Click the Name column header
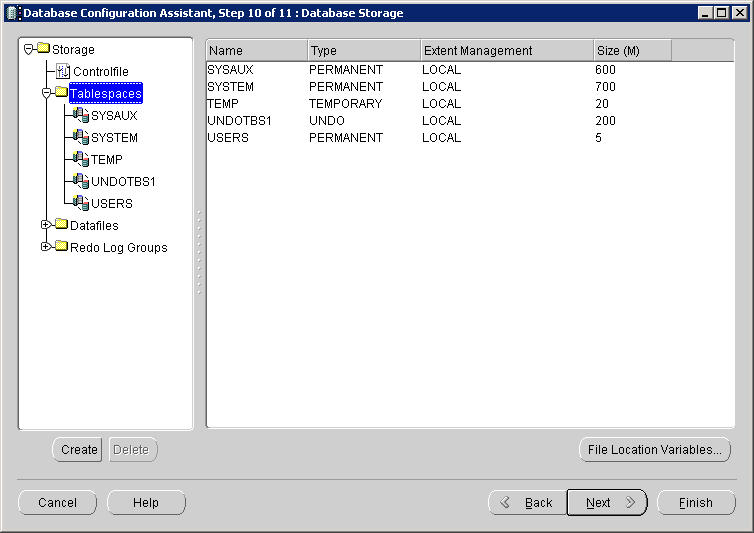This screenshot has height=533, width=754. click(x=257, y=51)
